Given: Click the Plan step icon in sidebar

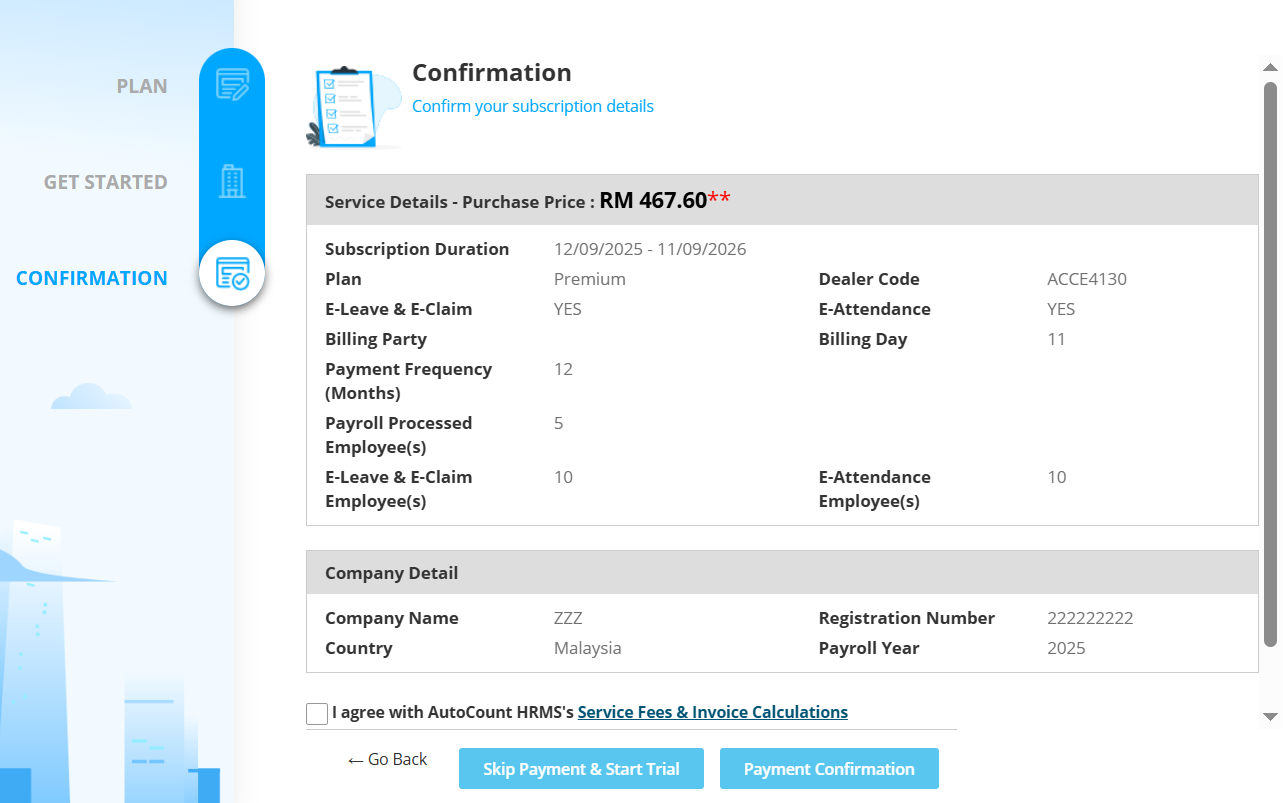Looking at the screenshot, I should coord(232,85).
